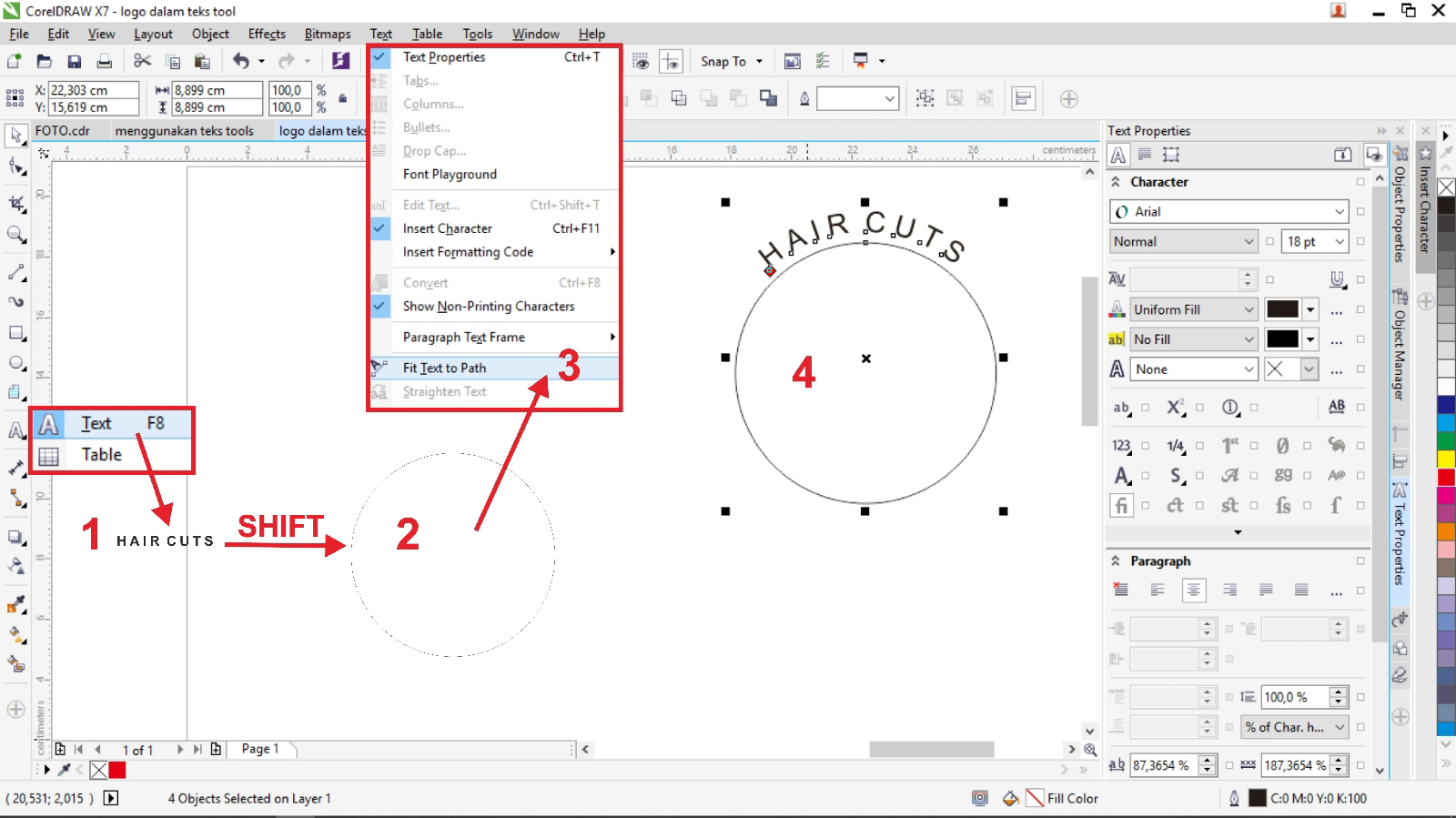Screen dimensions: 1456x818
Task: Select the Text tool in toolbox
Action: (x=16, y=431)
